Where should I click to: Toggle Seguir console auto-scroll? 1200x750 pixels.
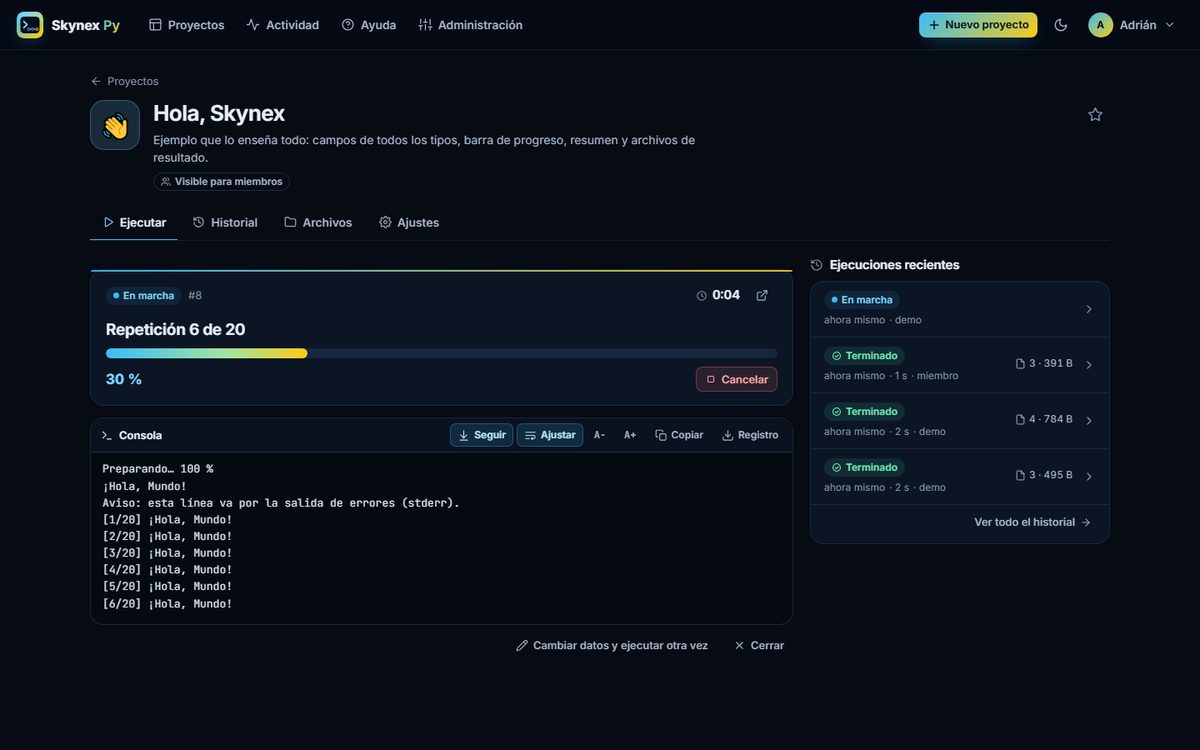(x=481, y=435)
